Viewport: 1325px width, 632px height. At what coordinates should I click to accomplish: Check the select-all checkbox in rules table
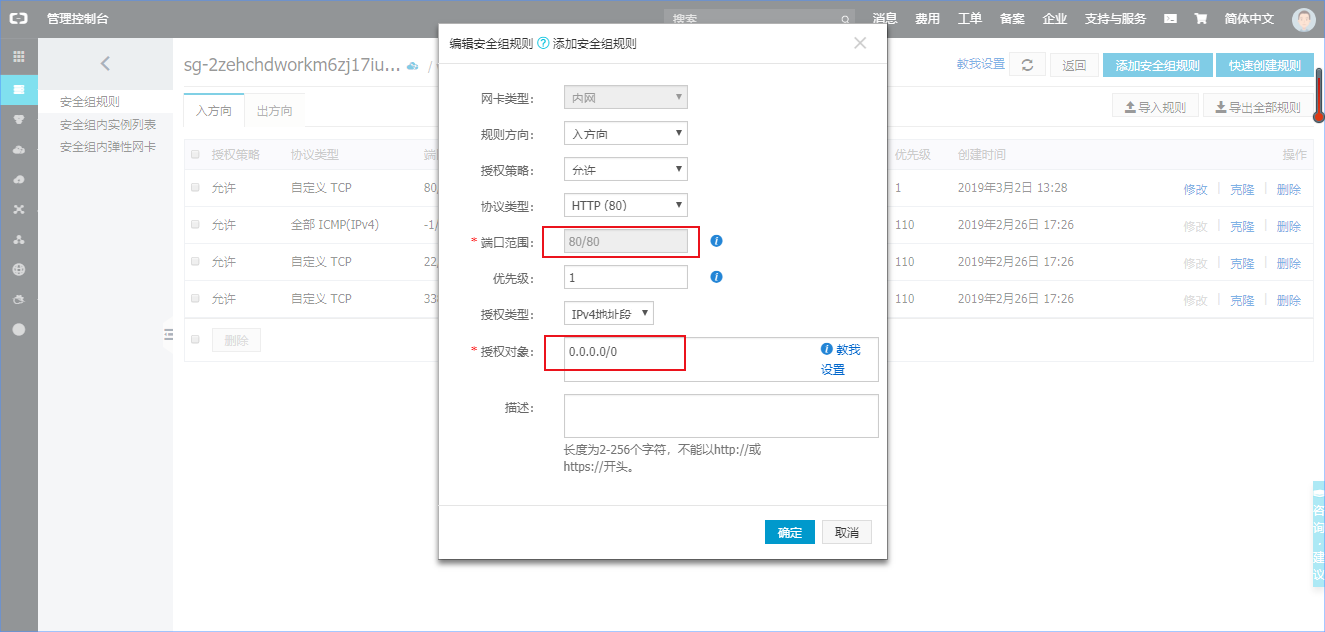pyautogui.click(x=195, y=152)
